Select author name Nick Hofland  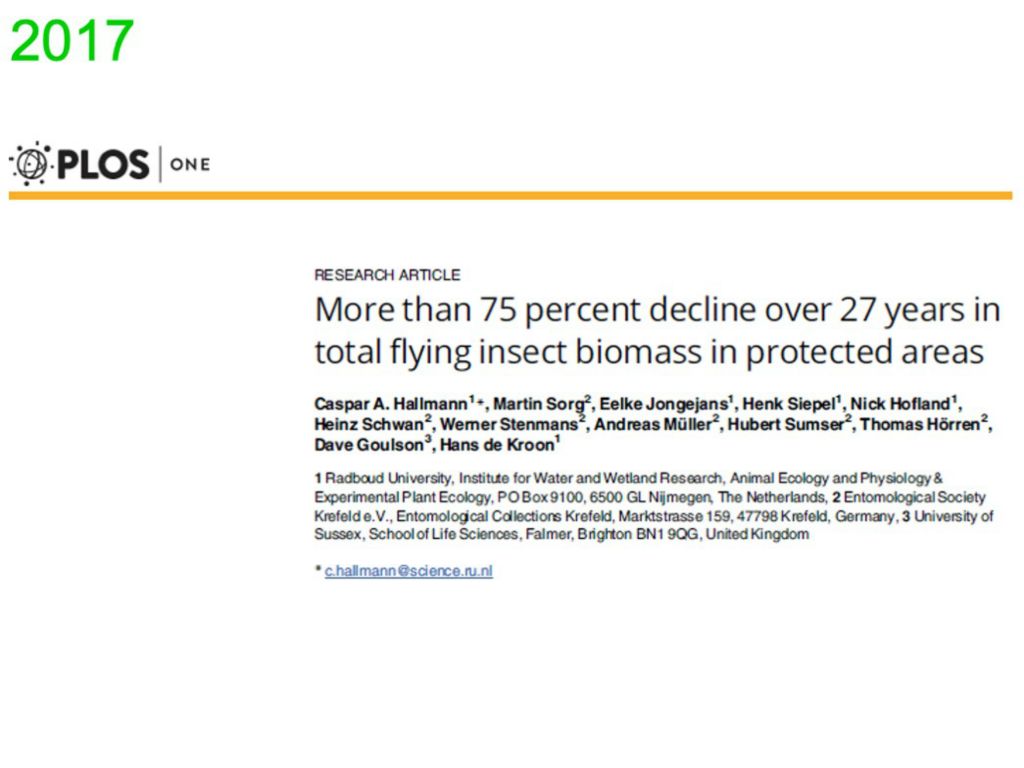click(900, 404)
